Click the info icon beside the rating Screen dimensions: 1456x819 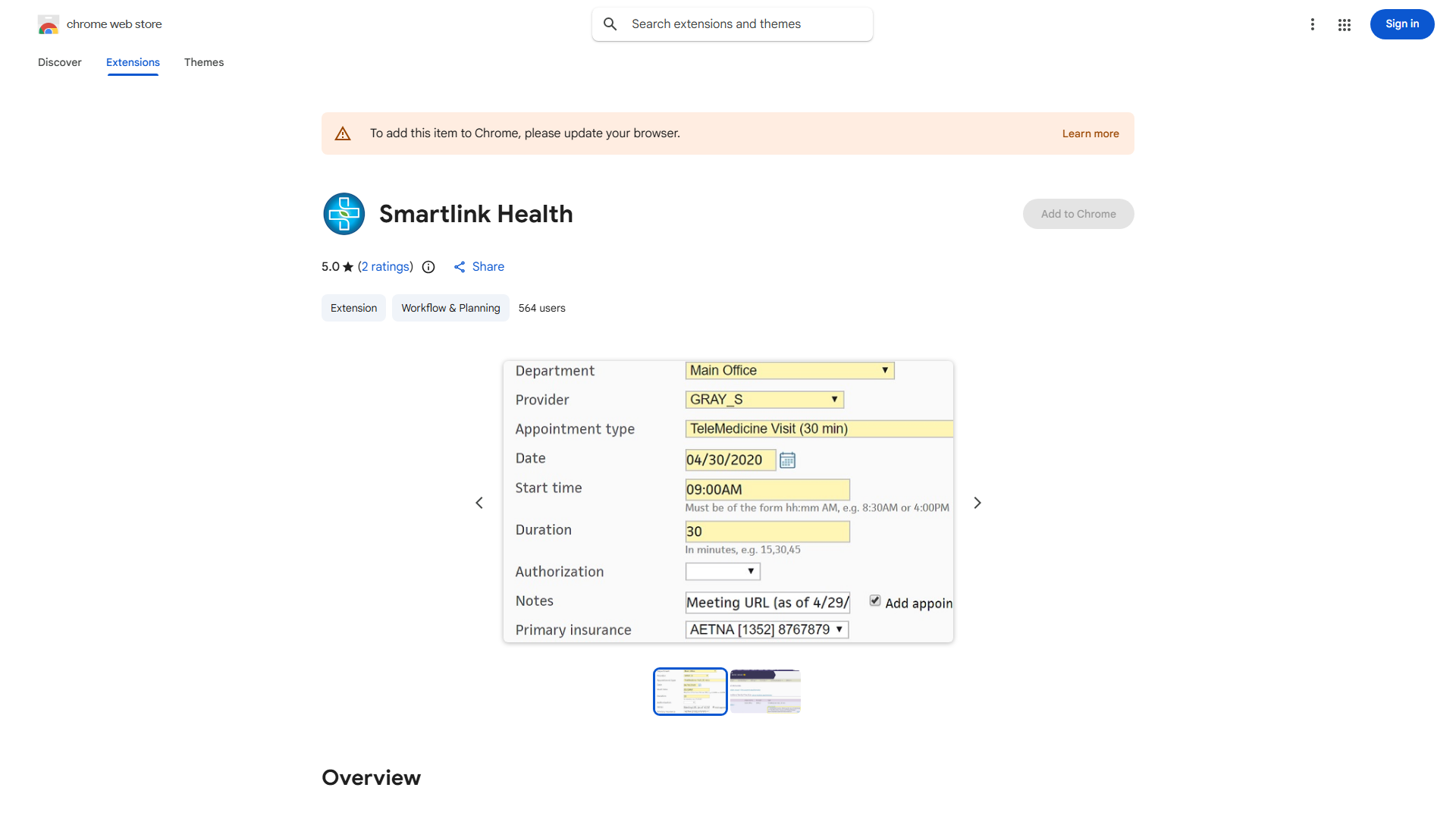click(x=428, y=267)
